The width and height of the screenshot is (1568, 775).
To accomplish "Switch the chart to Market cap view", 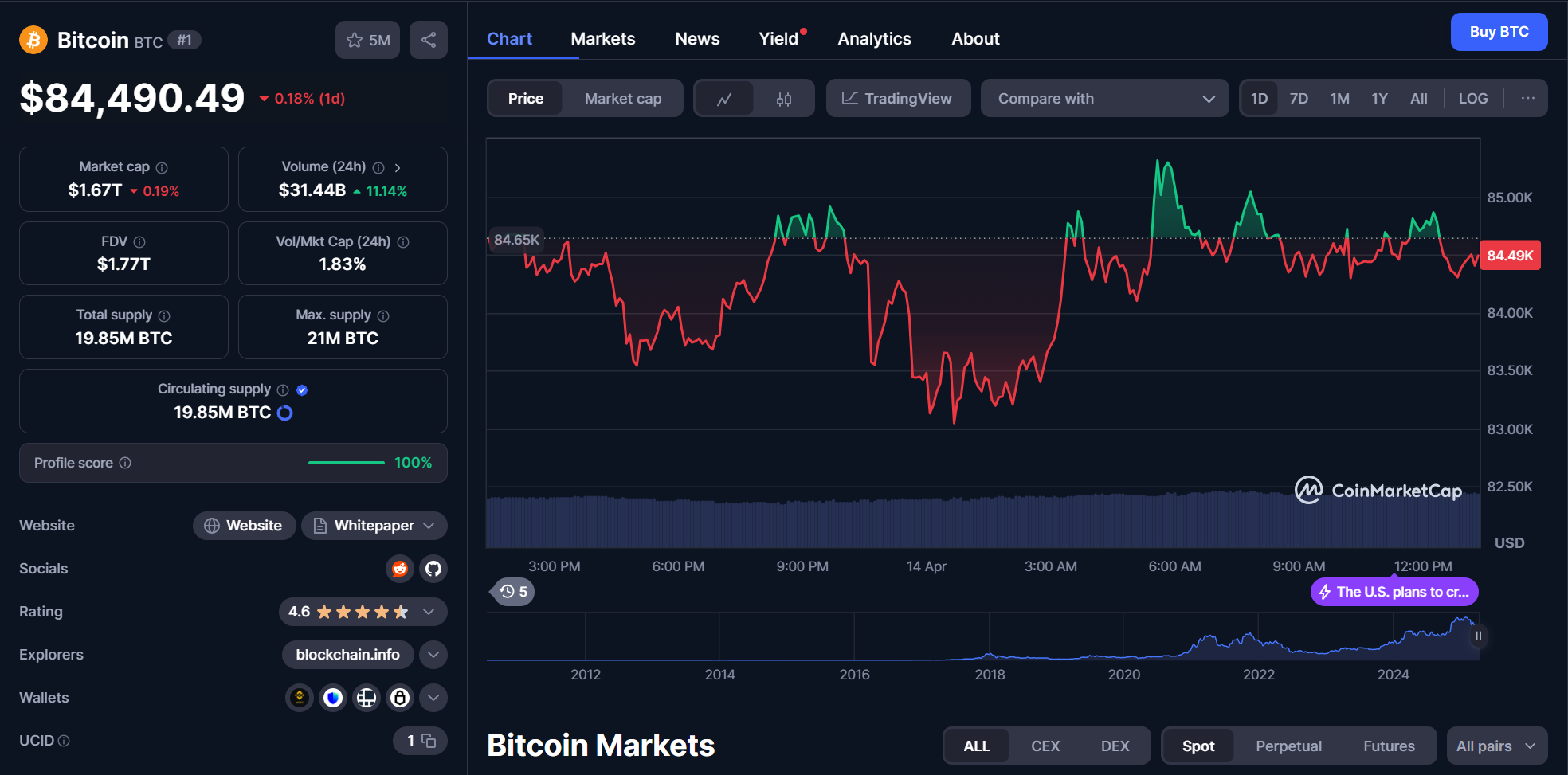I will (623, 98).
